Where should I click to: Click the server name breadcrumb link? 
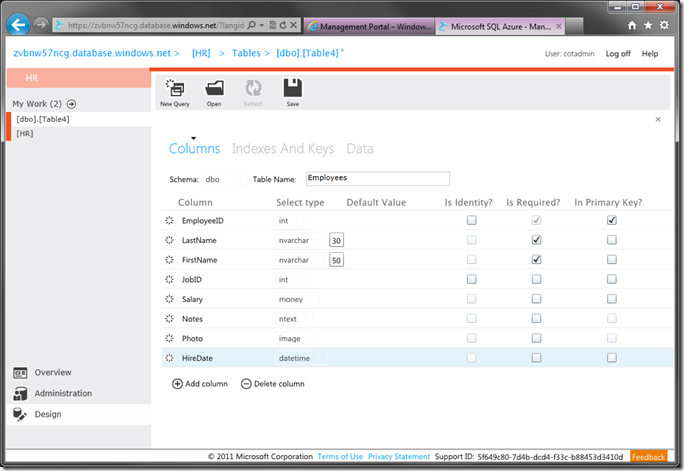(92, 53)
